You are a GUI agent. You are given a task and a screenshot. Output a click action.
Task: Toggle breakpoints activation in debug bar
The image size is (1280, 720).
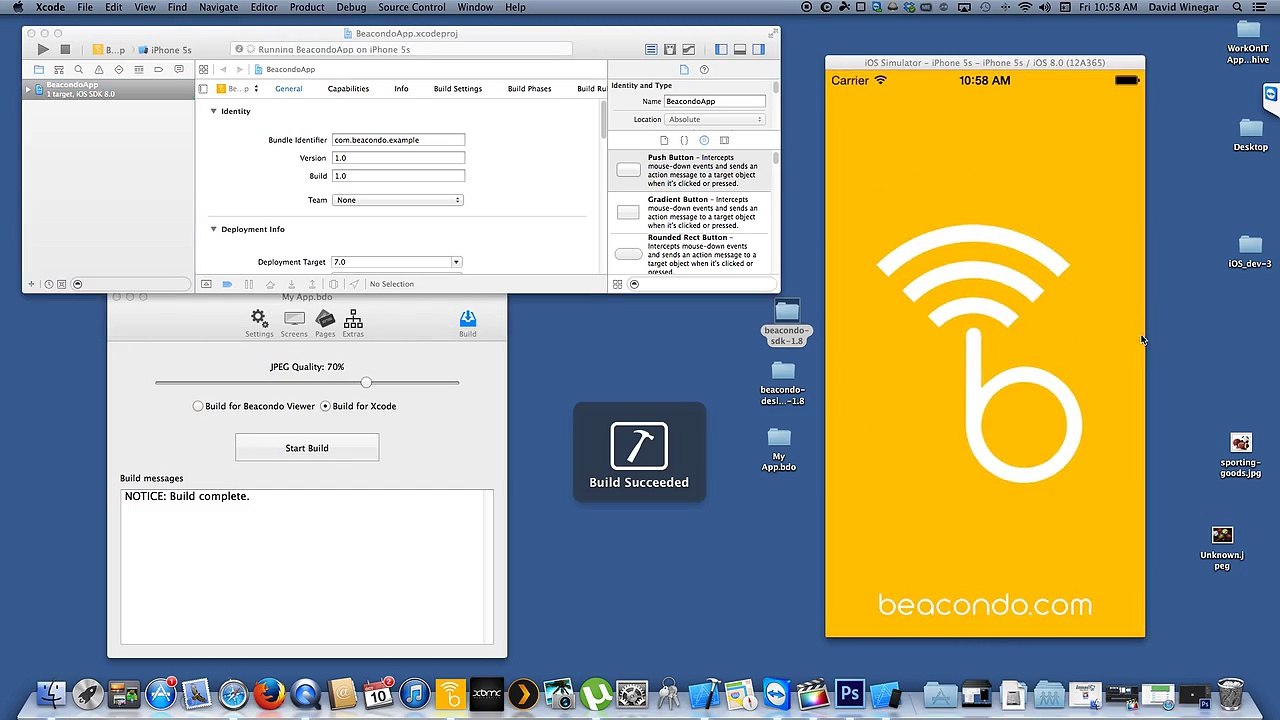coord(227,284)
